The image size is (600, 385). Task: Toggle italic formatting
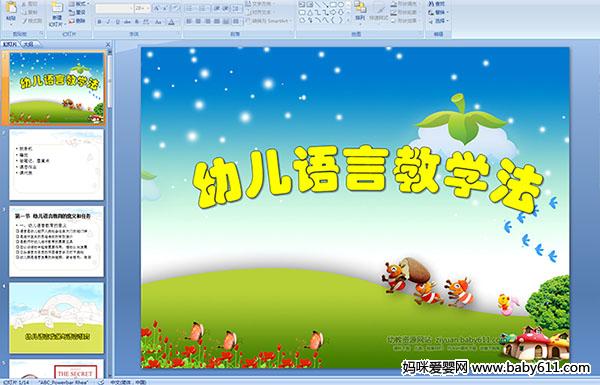coord(108,22)
